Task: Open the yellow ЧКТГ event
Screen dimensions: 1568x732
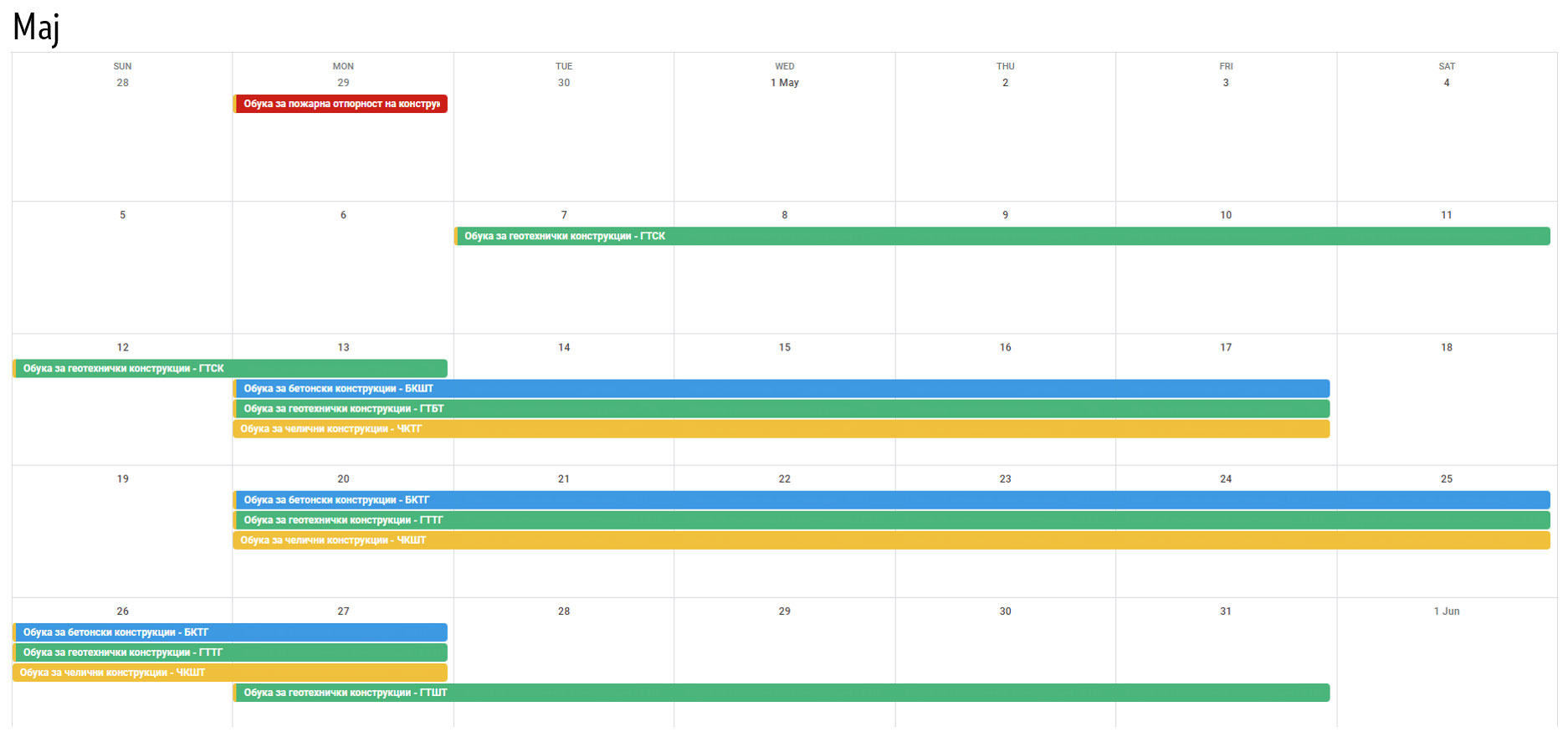Action: coord(781,428)
